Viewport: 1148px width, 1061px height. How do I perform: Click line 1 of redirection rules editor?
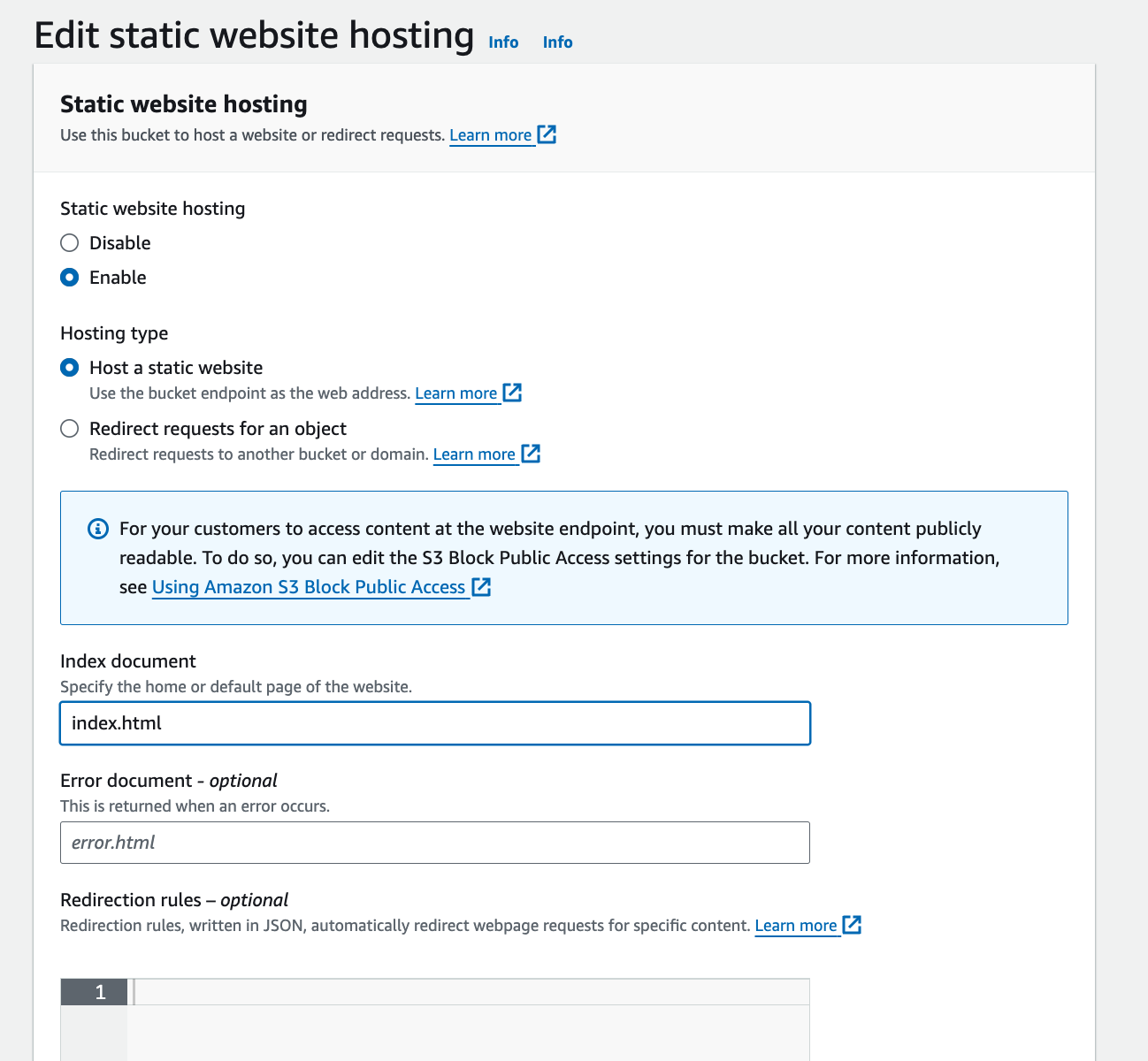click(x=469, y=992)
